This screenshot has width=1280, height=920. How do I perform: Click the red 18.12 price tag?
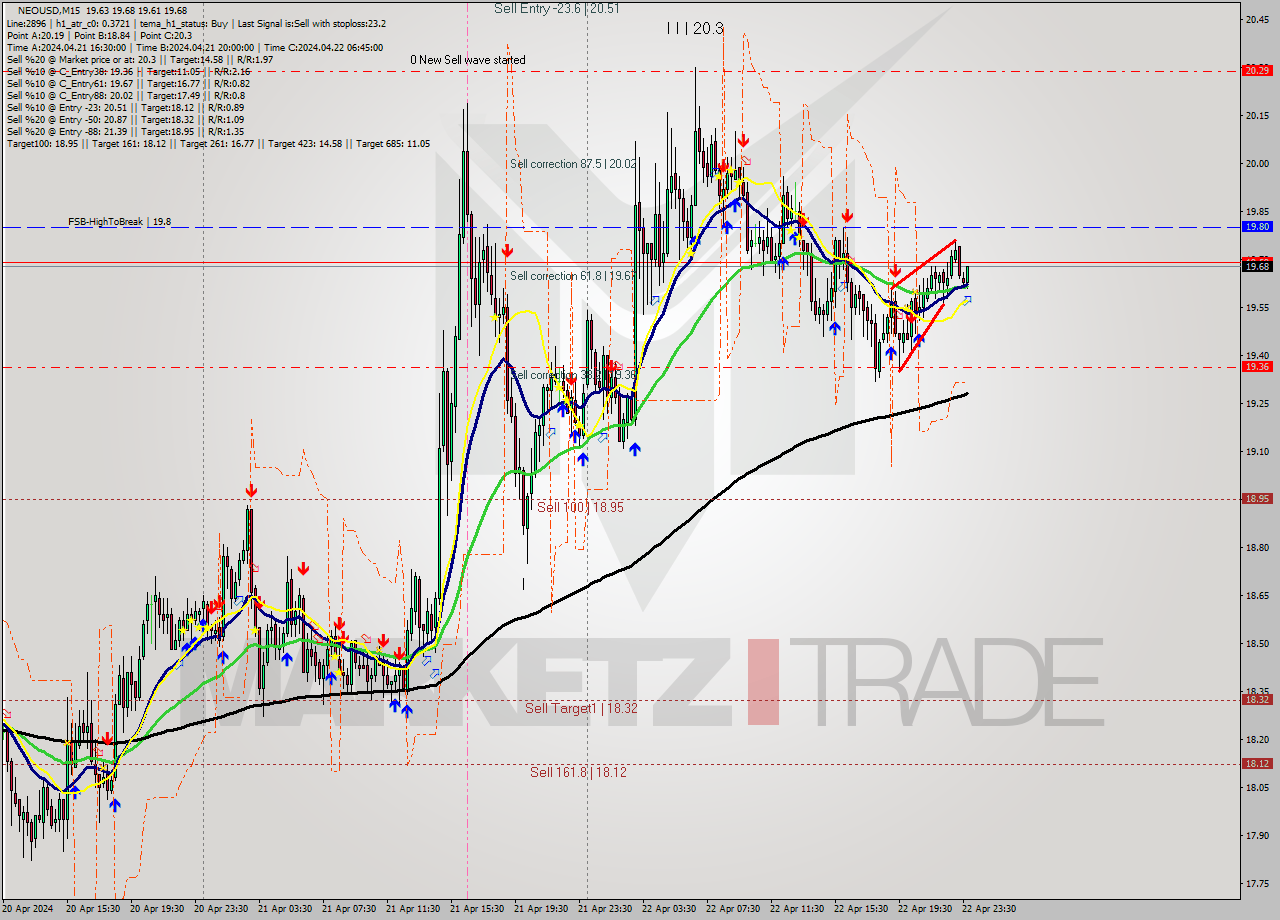pos(1257,763)
